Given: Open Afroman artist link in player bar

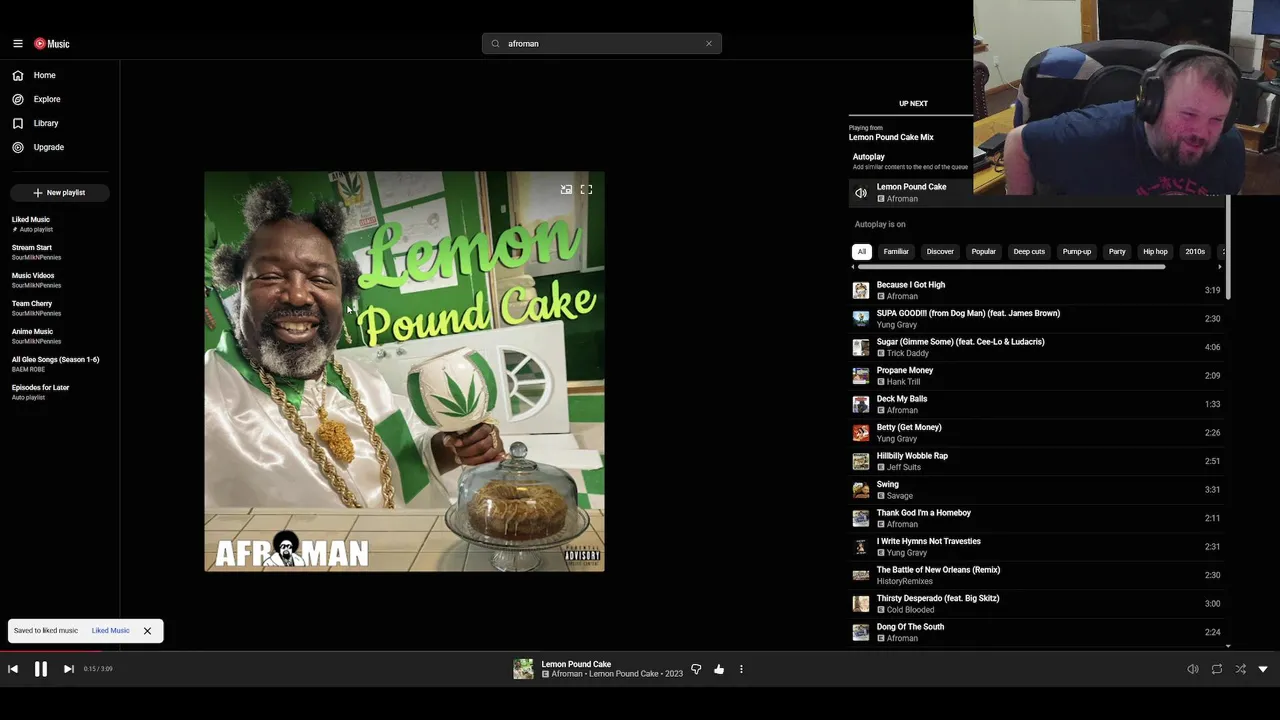Looking at the screenshot, I should click(x=566, y=674).
